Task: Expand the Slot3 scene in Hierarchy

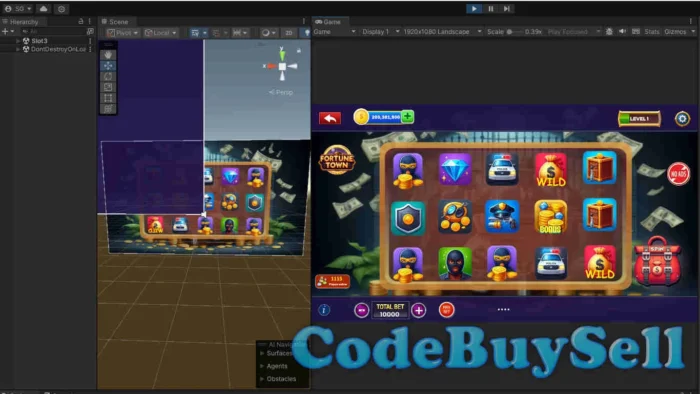Action: pos(18,41)
